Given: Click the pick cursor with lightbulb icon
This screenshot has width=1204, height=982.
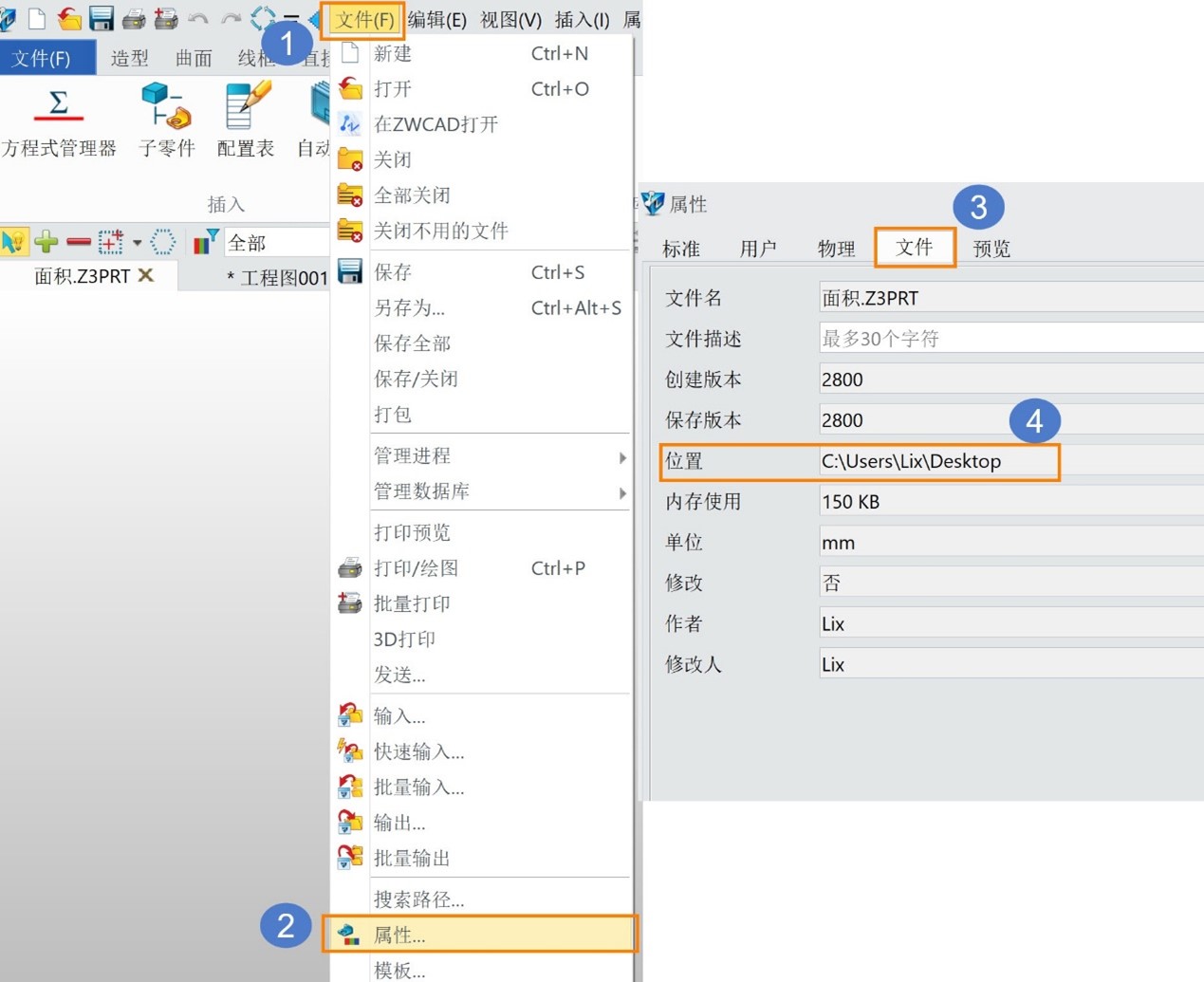Looking at the screenshot, I should [x=14, y=243].
